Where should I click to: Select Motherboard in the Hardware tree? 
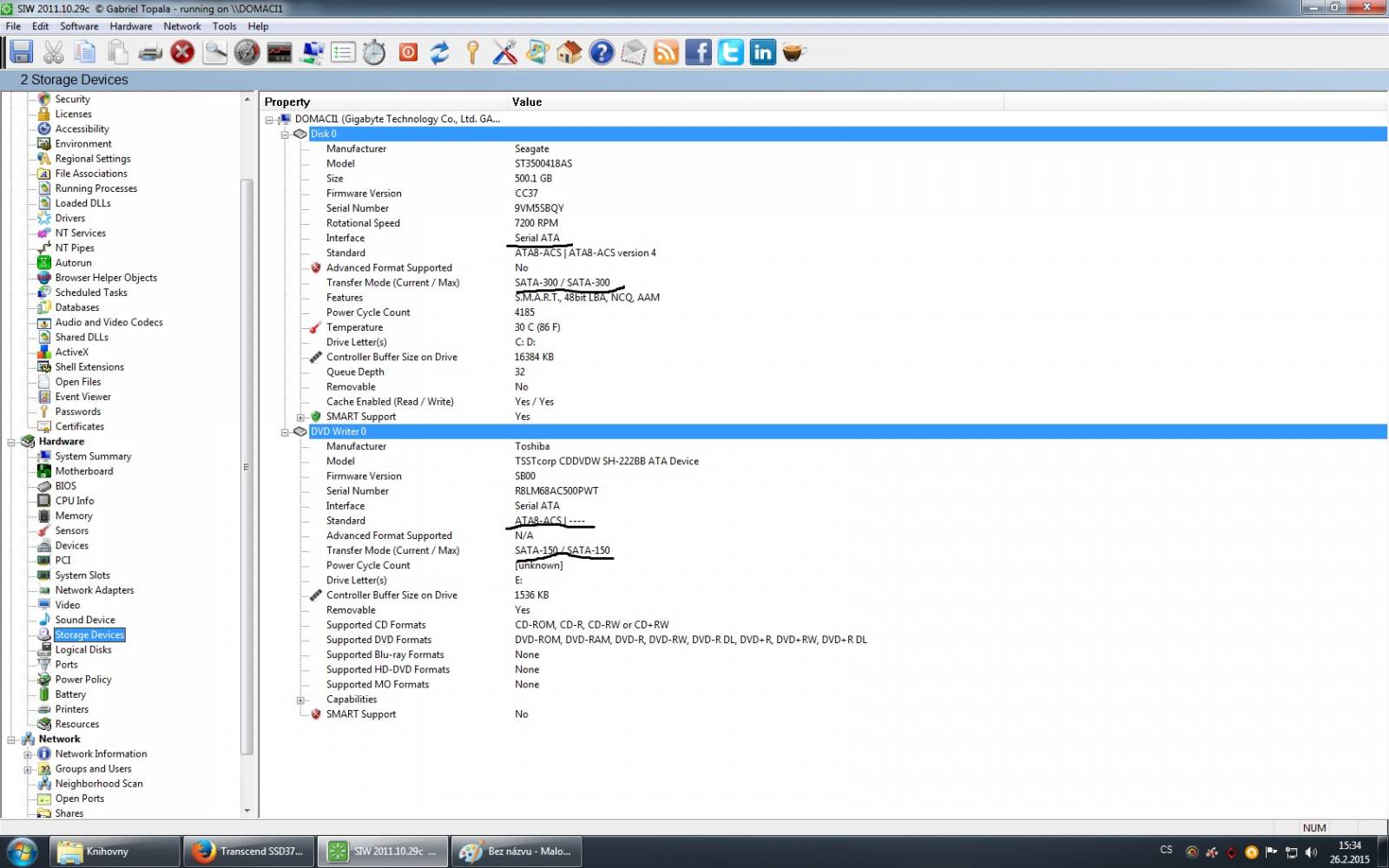83,471
